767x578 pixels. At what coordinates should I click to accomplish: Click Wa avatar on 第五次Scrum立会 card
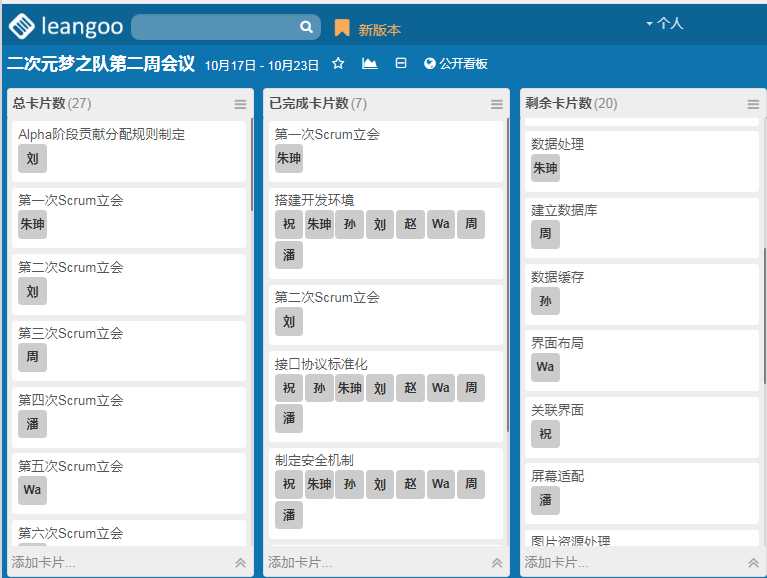click(x=32, y=490)
